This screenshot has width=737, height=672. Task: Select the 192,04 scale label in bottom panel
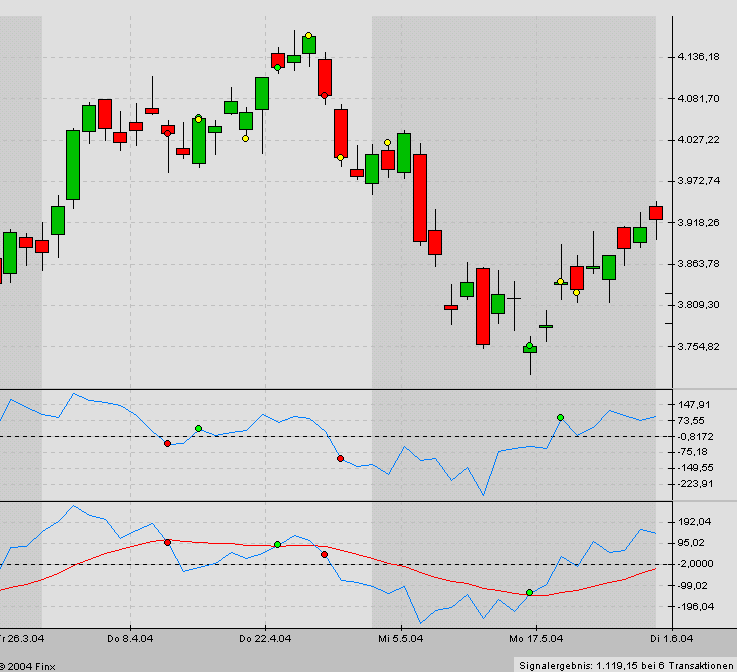pyautogui.click(x=695, y=522)
